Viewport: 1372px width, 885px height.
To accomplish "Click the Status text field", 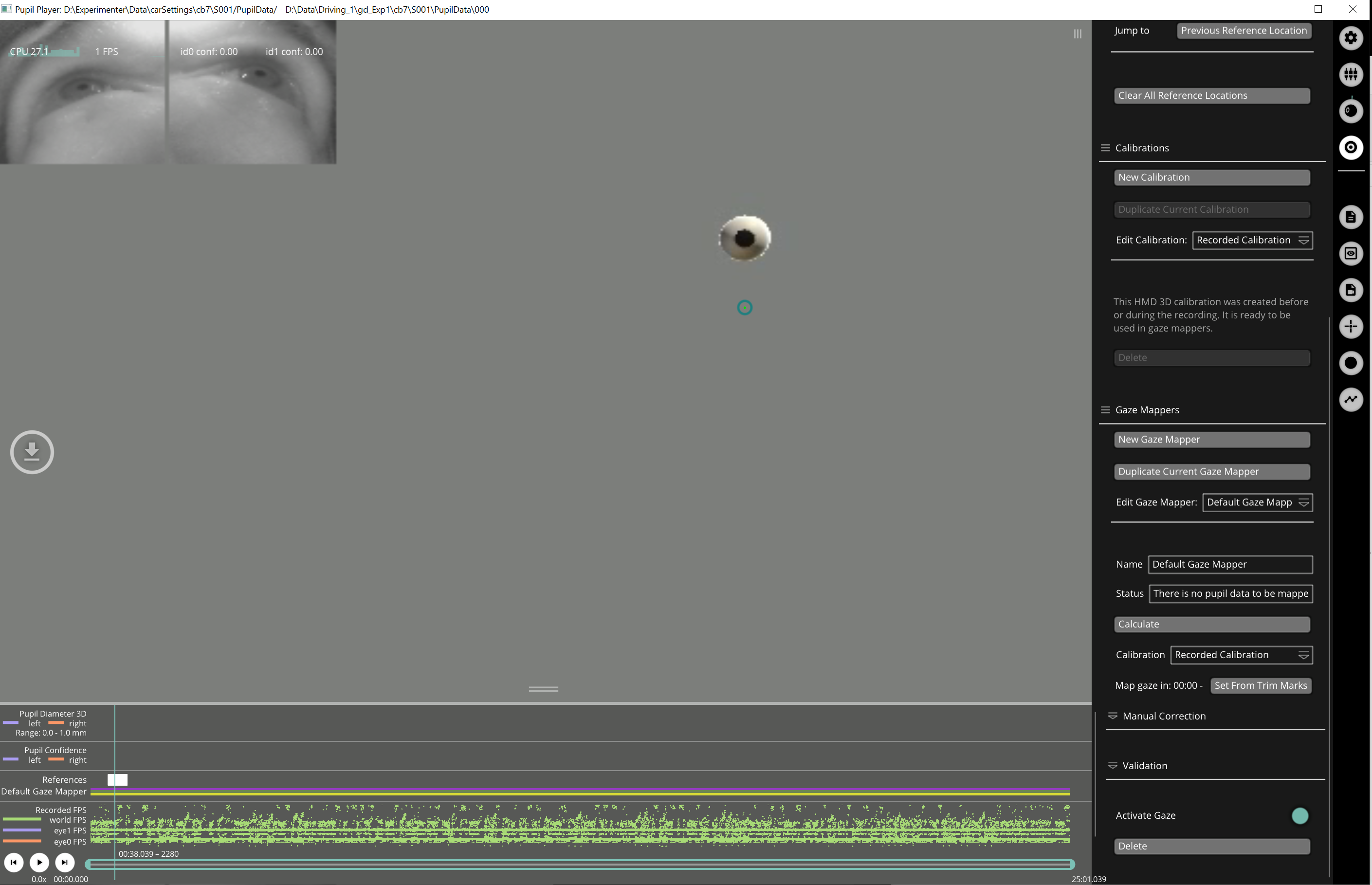I will (1230, 593).
